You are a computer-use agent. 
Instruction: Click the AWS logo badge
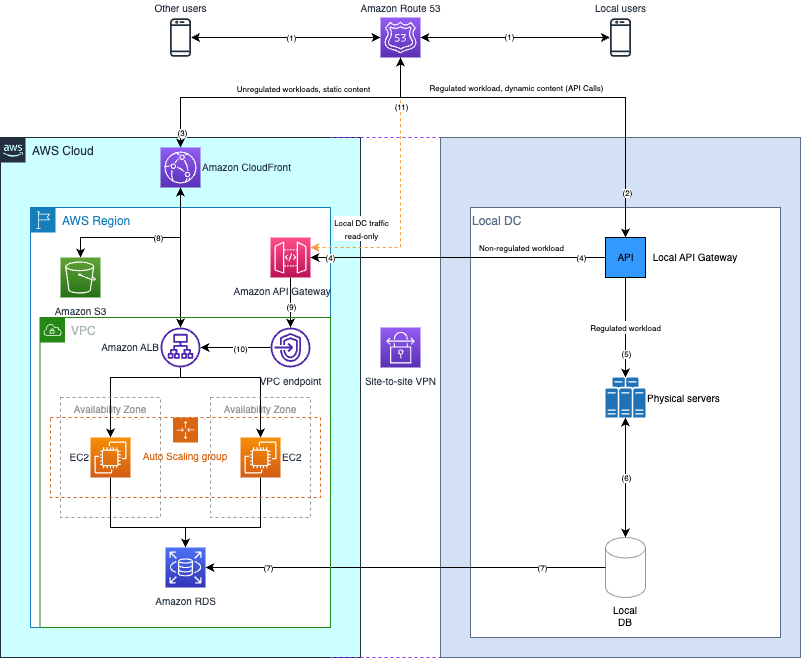[13, 150]
